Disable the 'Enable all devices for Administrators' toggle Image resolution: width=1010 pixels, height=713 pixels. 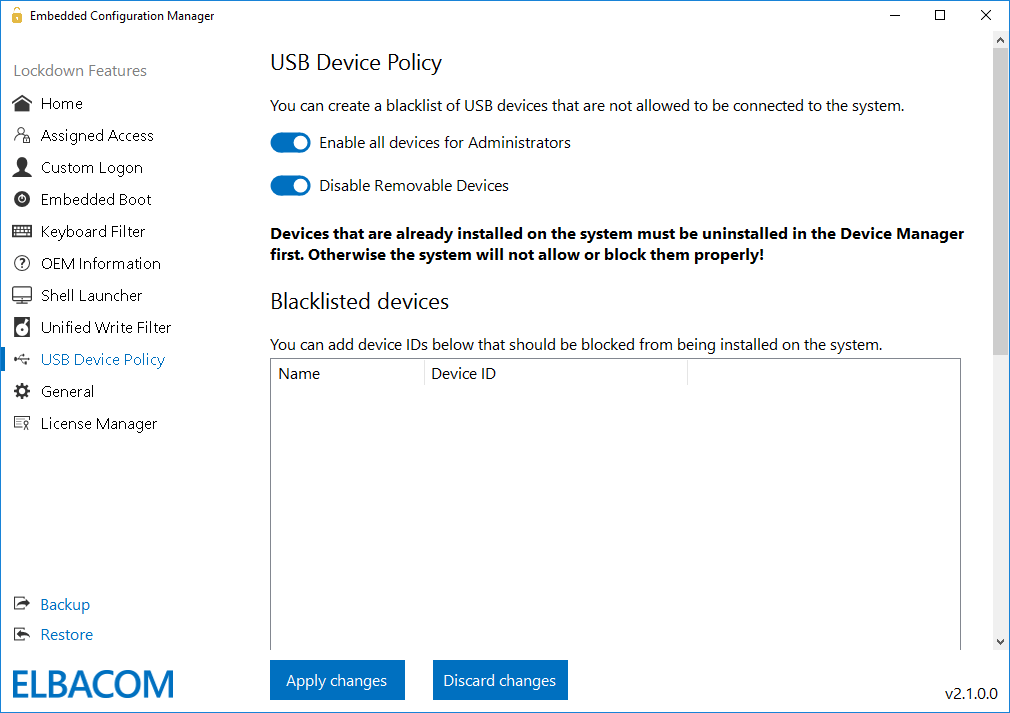point(290,142)
